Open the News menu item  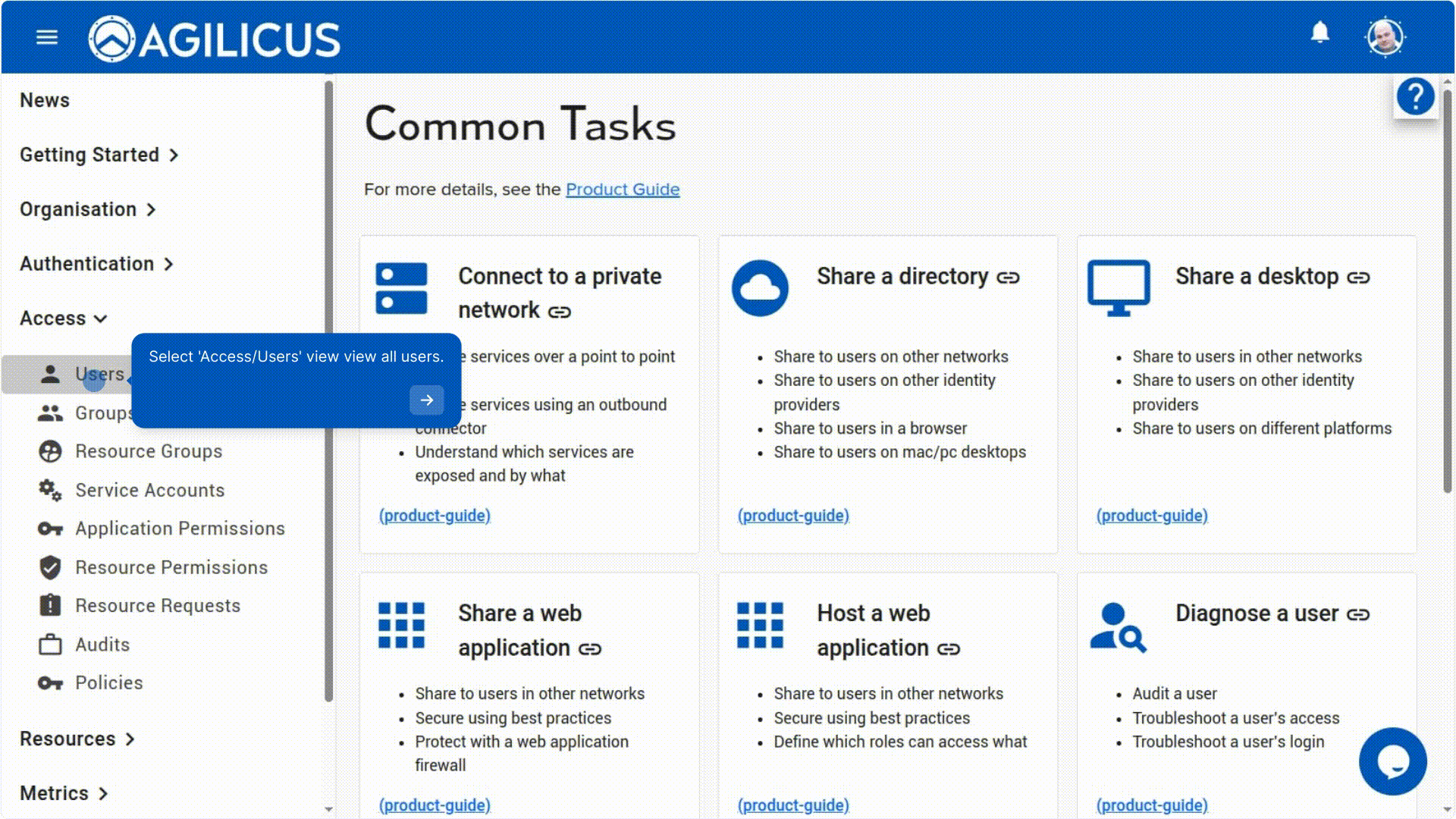point(45,100)
